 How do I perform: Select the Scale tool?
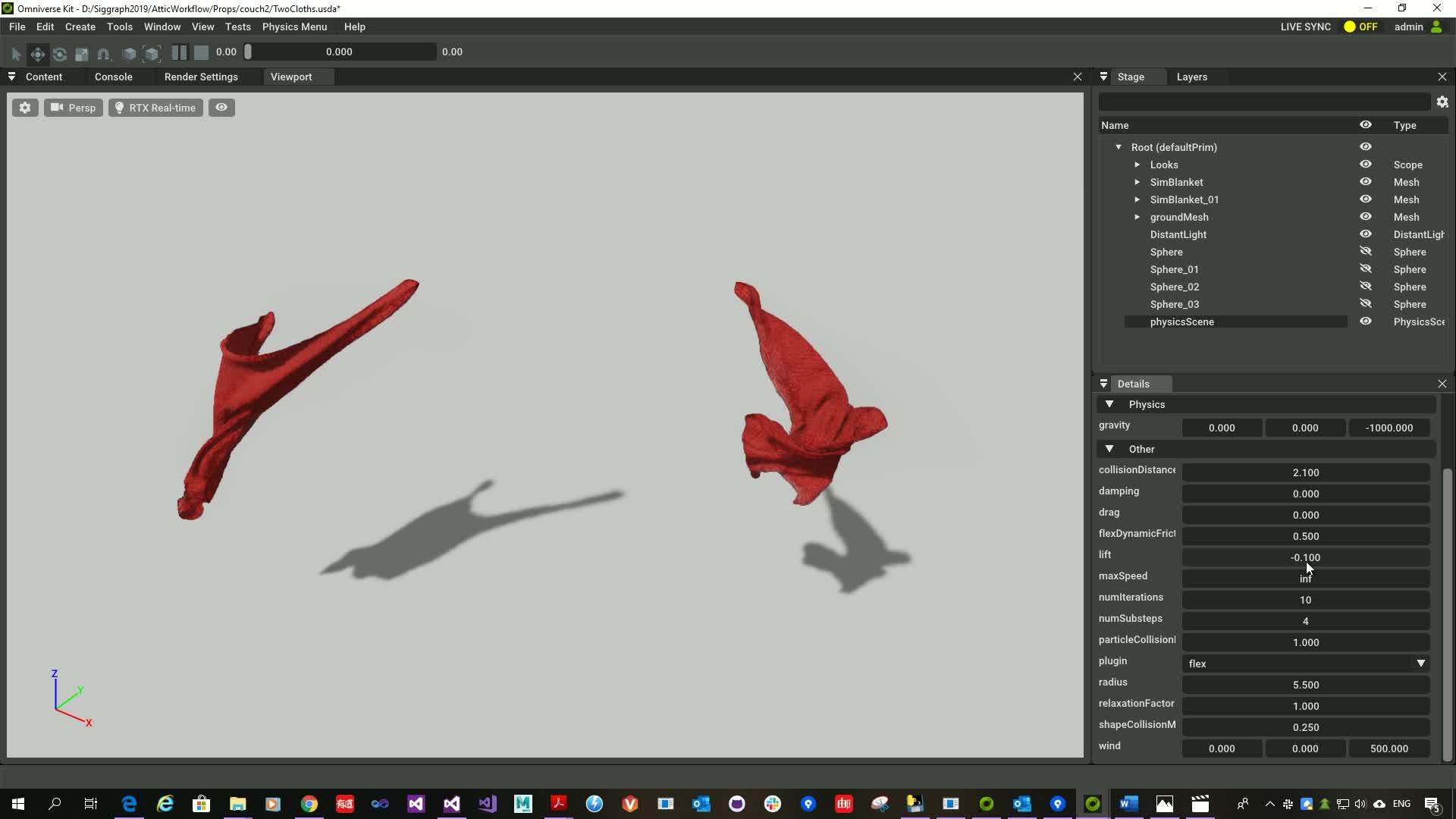(x=81, y=54)
